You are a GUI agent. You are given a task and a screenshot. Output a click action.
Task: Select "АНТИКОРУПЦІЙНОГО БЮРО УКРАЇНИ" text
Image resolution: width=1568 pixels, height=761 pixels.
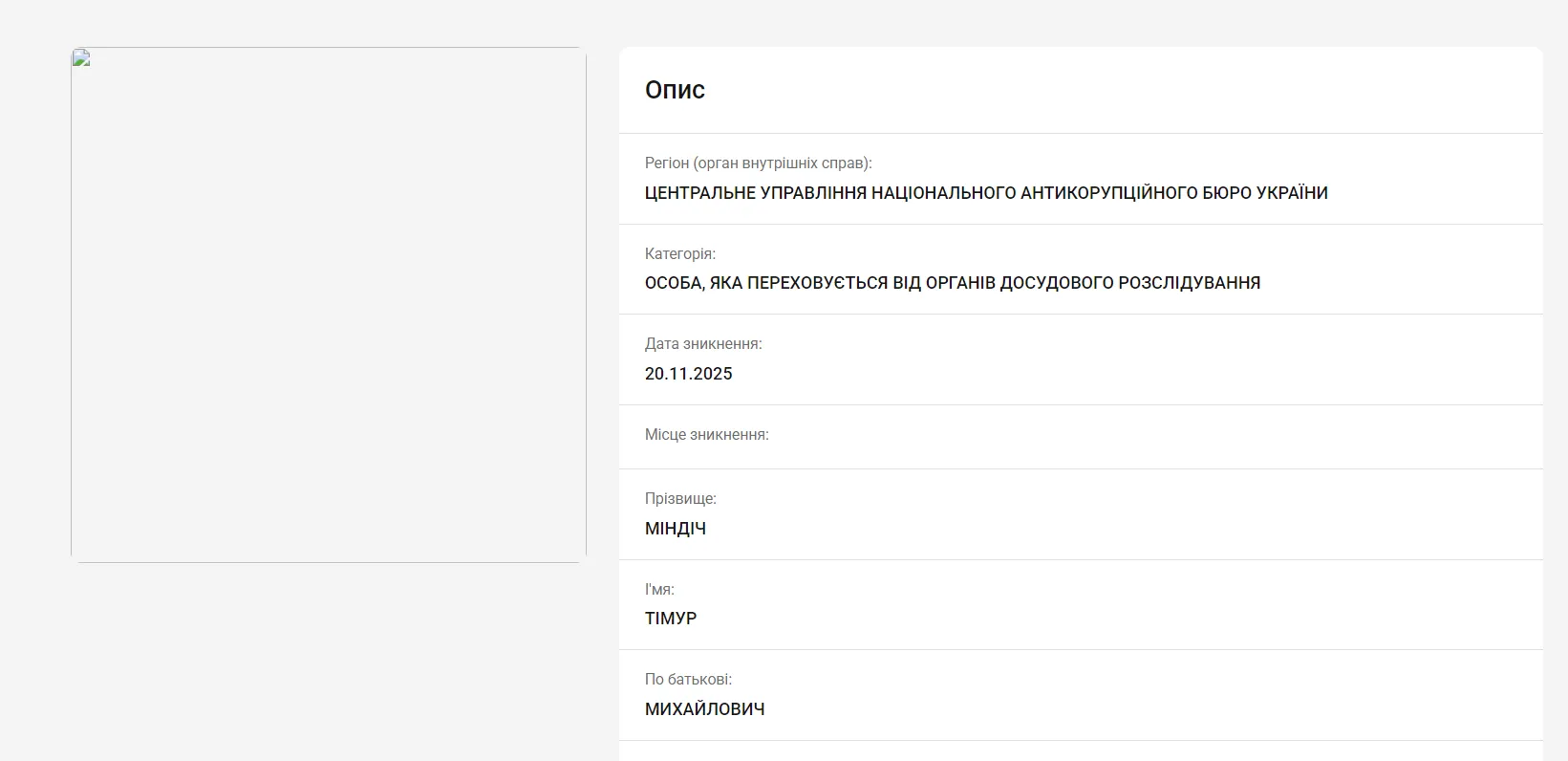(x=1173, y=193)
